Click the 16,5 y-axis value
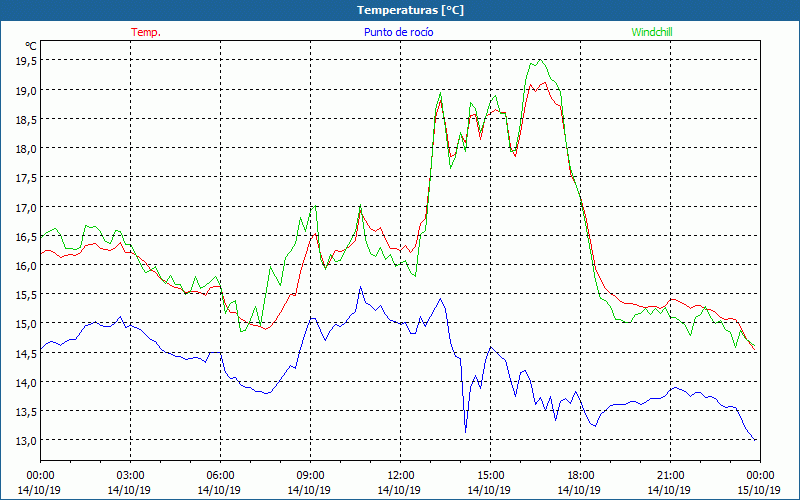The width and height of the screenshot is (800, 500). tap(26, 236)
